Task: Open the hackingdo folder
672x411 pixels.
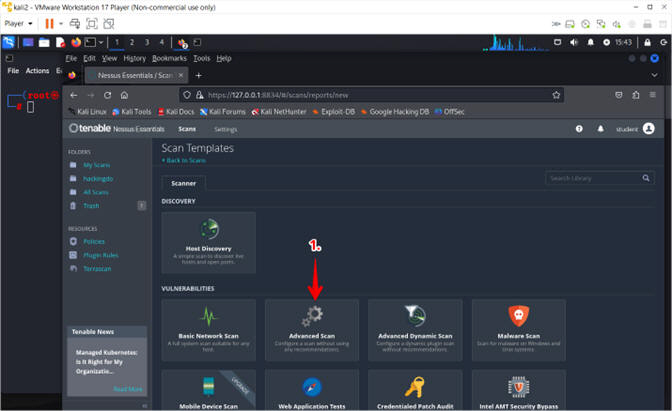Action: [x=98, y=179]
